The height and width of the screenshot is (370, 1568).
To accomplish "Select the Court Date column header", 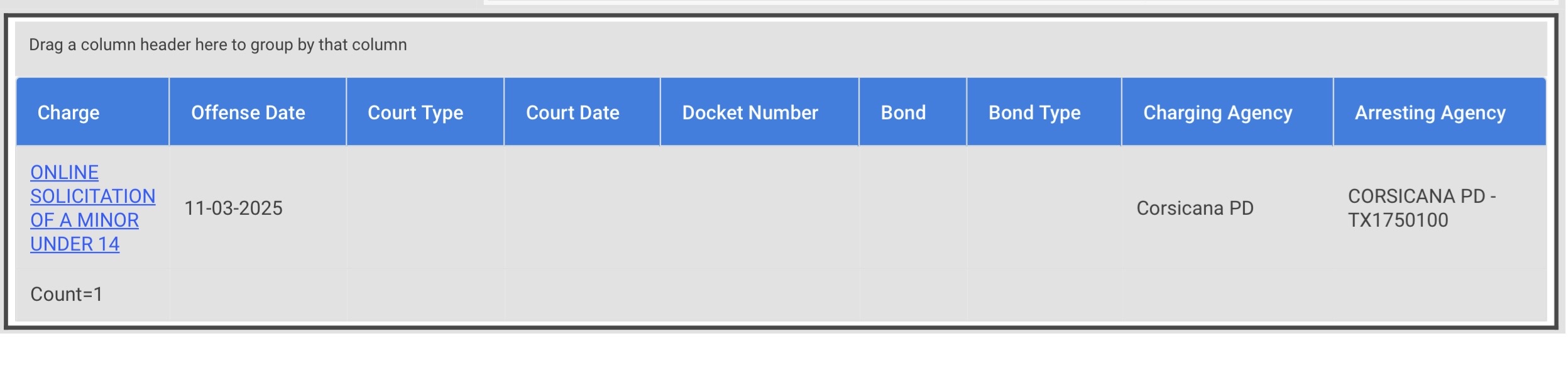I will point(572,112).
